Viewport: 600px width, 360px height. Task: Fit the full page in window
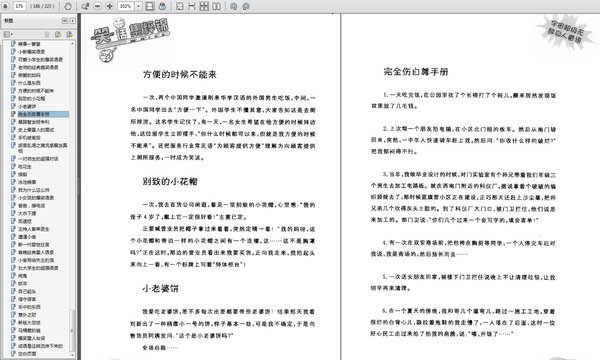click(180, 6)
